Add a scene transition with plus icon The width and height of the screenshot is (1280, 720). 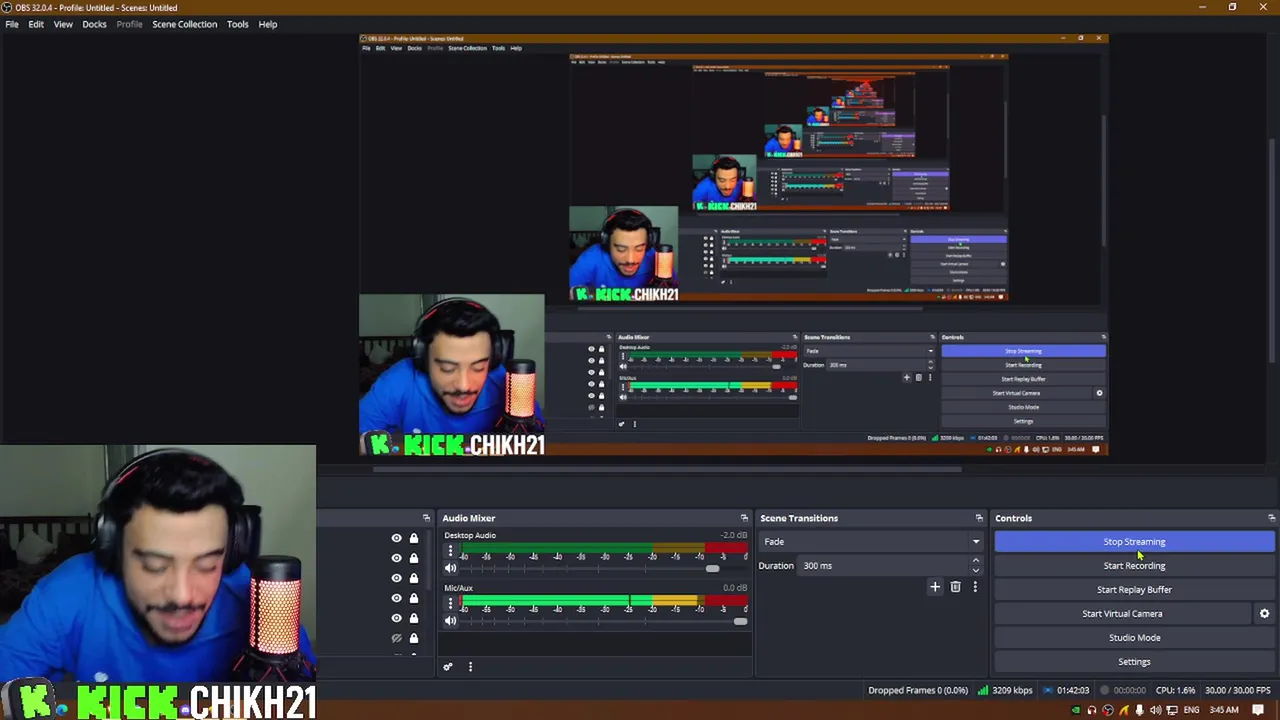pyautogui.click(x=935, y=587)
